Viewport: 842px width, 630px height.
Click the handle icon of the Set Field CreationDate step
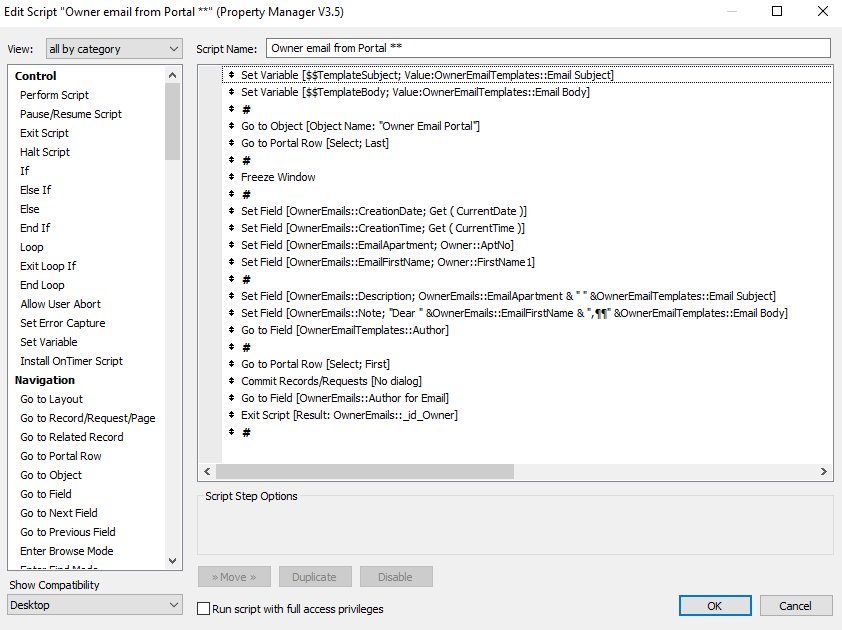point(231,211)
